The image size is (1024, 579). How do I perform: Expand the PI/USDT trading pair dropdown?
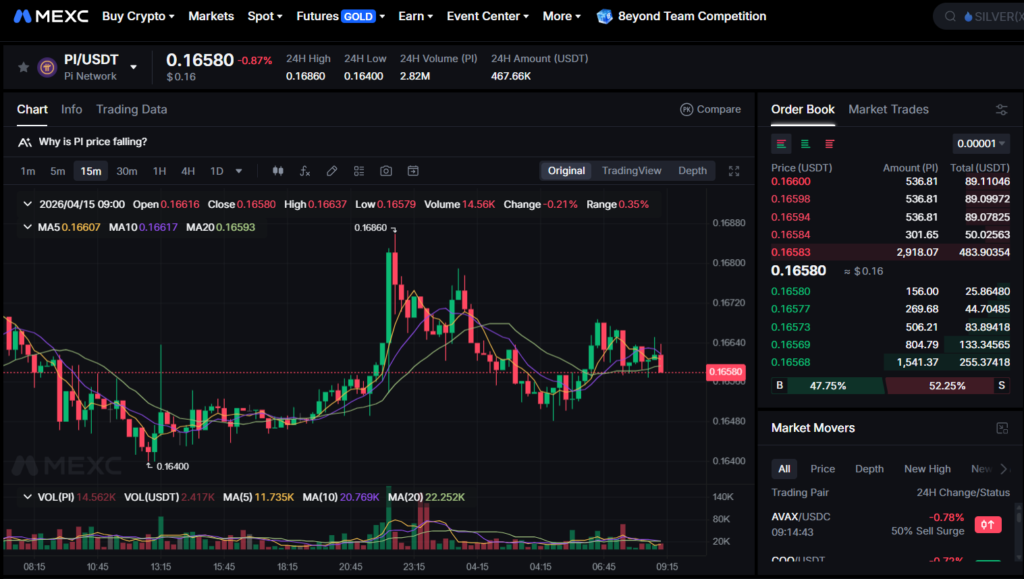134,67
